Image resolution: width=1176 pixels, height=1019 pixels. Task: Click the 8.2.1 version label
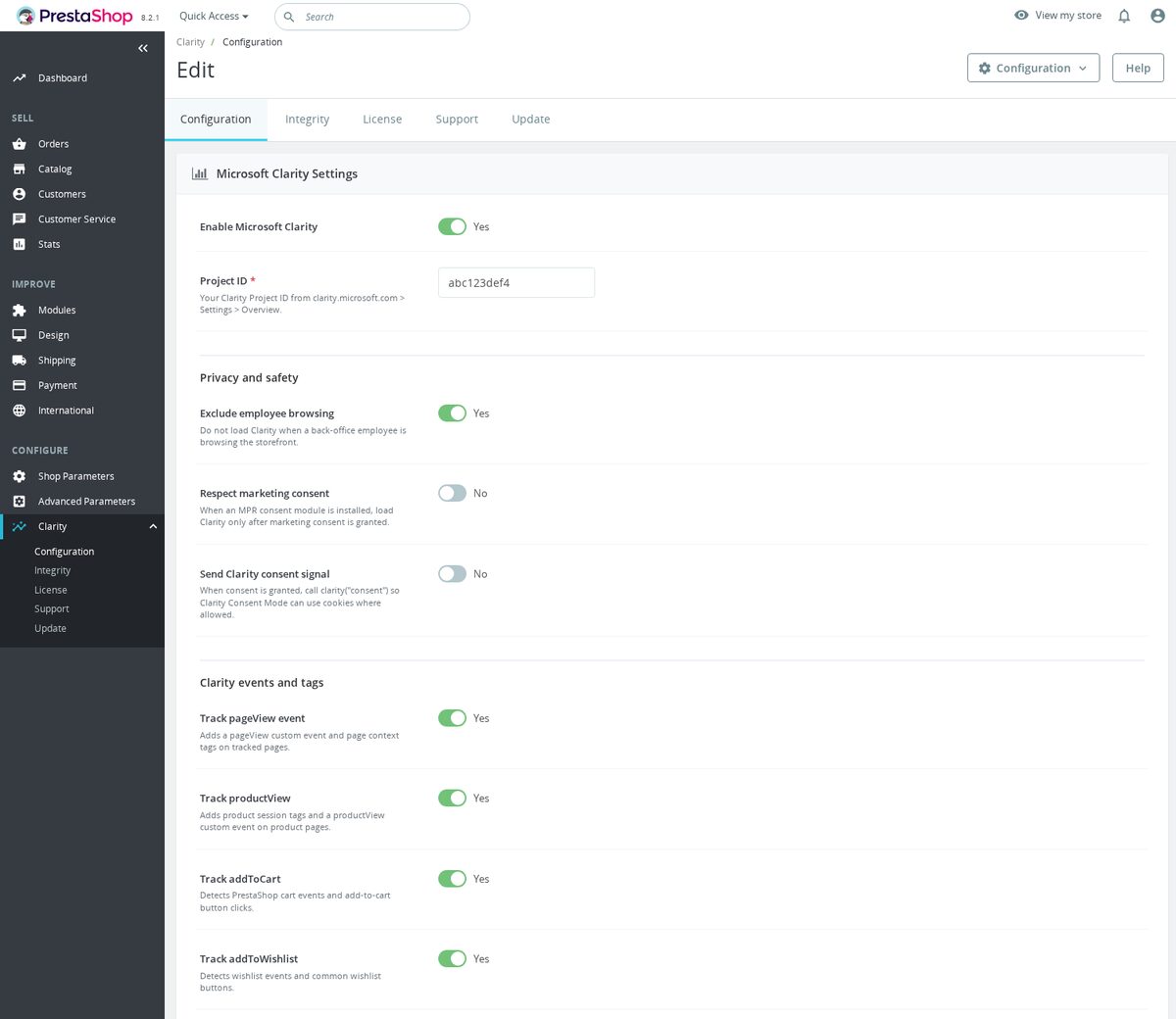[150, 18]
